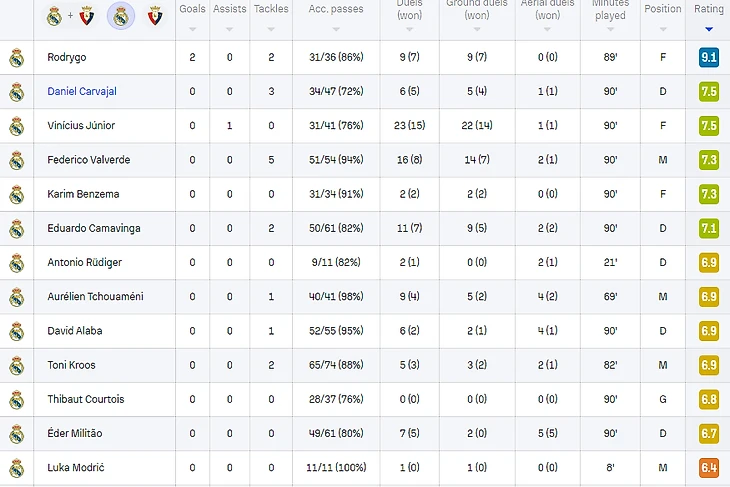
Task: Sort by Assists column arrow
Action: (229, 29)
